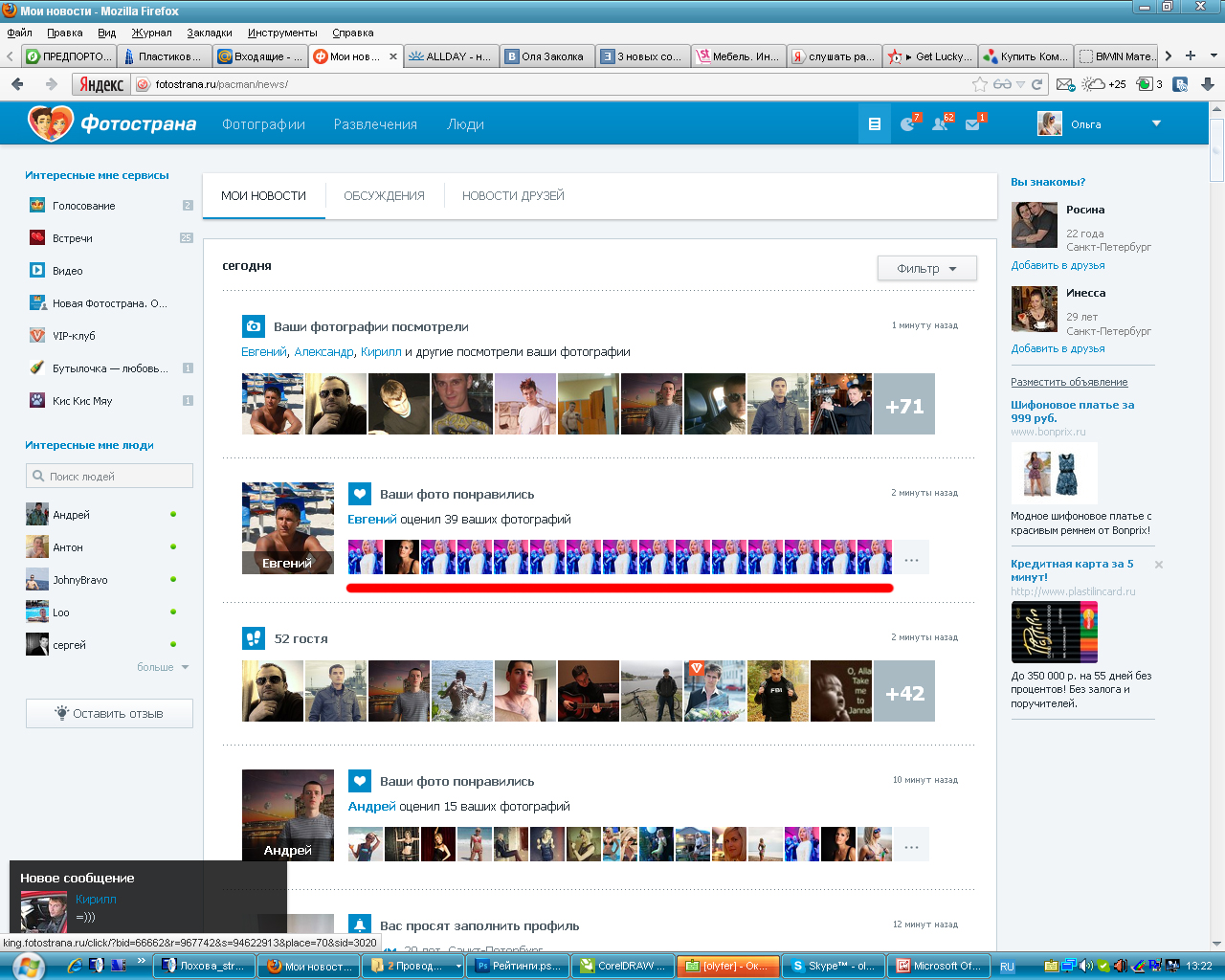This screenshot has height=980, width=1225.
Task: Click the Бутылочка bottle icon
Action: (x=37, y=367)
